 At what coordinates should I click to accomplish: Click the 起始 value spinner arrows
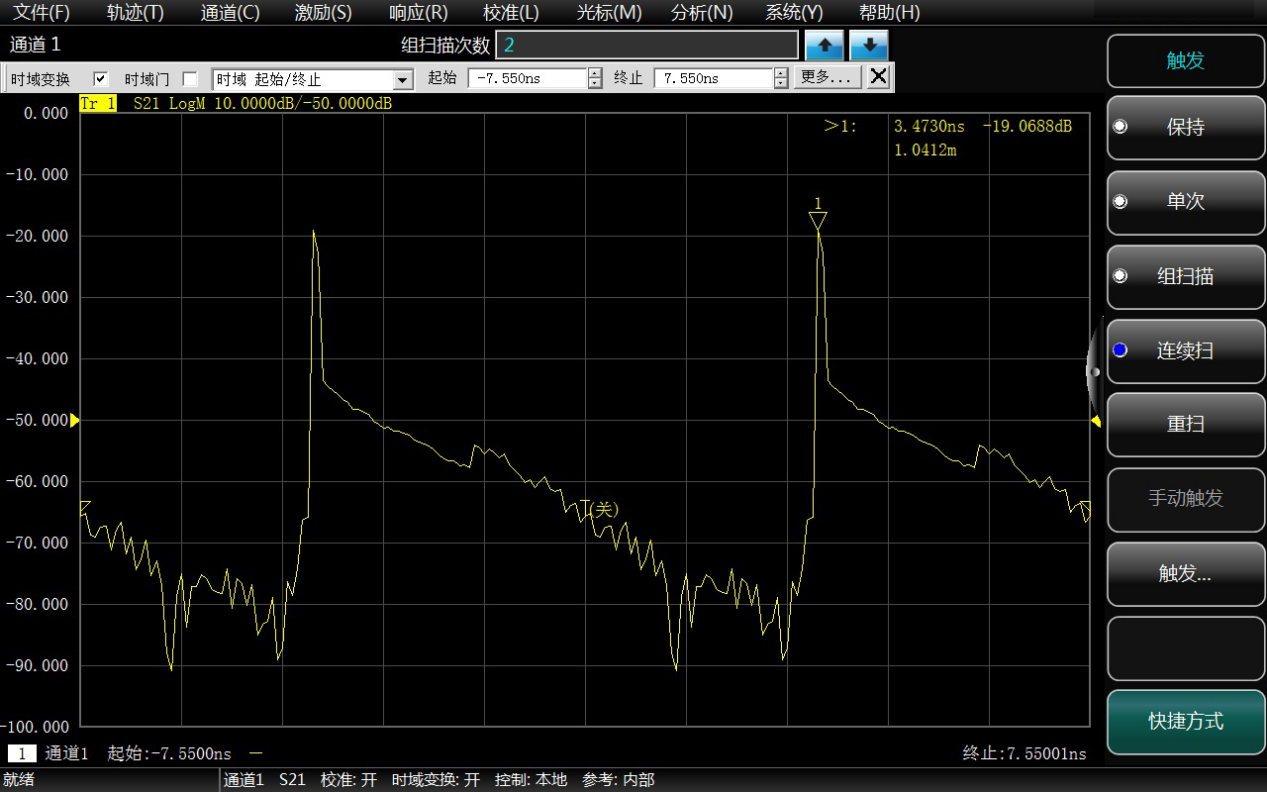(x=595, y=79)
